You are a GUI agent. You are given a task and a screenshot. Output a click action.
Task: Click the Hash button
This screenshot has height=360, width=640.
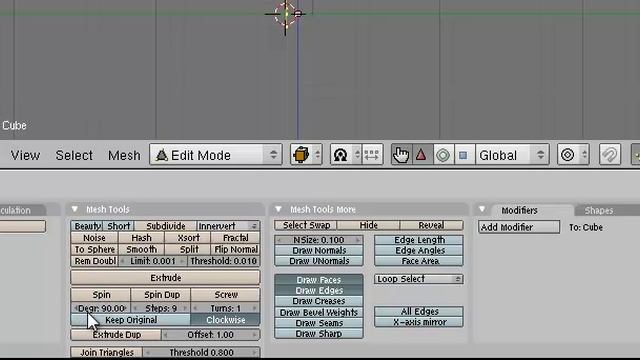141,238
